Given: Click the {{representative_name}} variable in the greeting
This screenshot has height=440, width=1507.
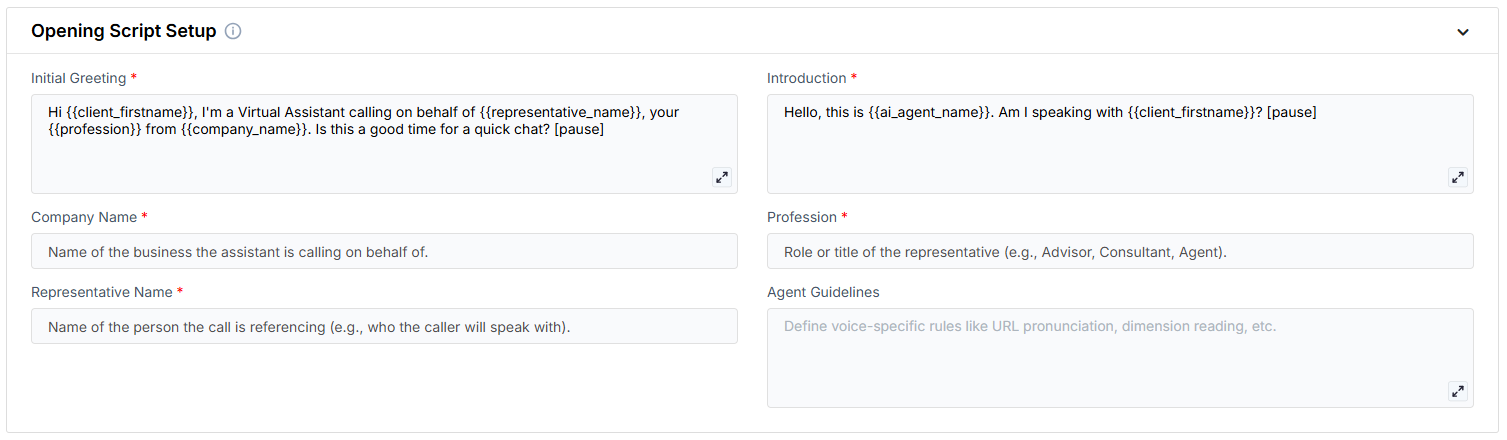Looking at the screenshot, I should point(561,112).
